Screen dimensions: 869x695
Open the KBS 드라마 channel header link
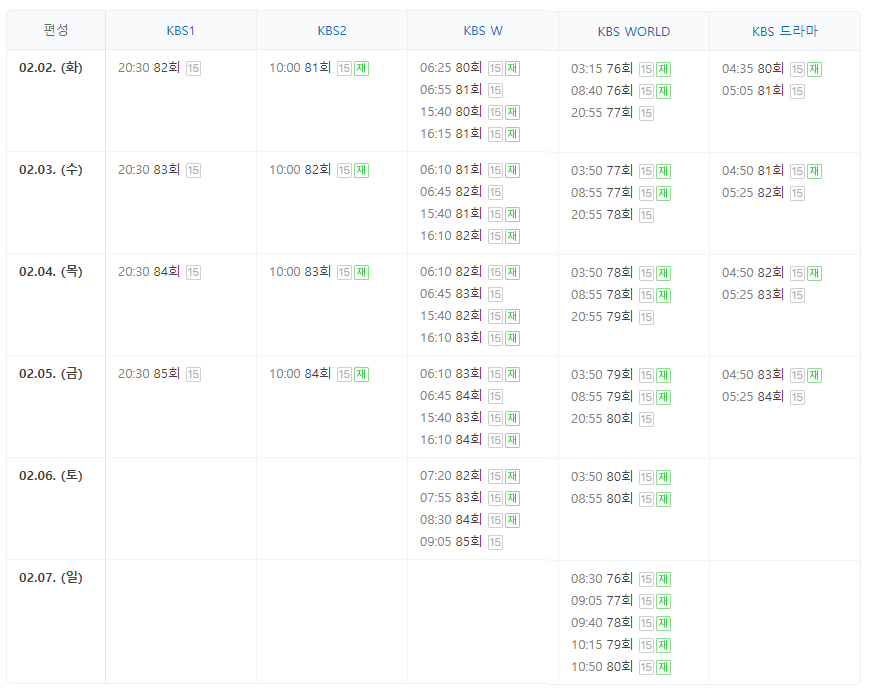tap(785, 32)
